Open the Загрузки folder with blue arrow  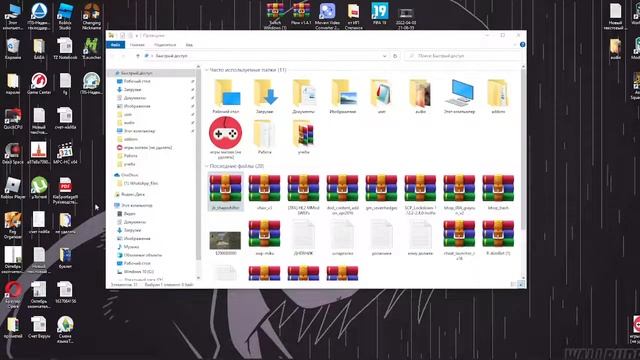pos(264,96)
